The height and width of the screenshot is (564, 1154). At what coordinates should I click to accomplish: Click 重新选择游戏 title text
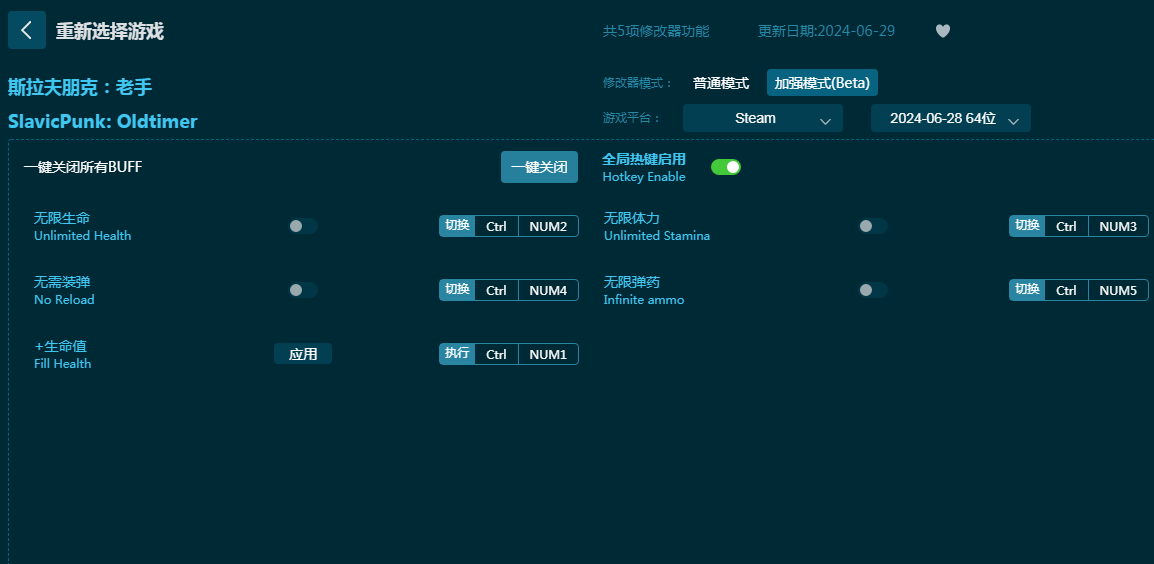110,31
